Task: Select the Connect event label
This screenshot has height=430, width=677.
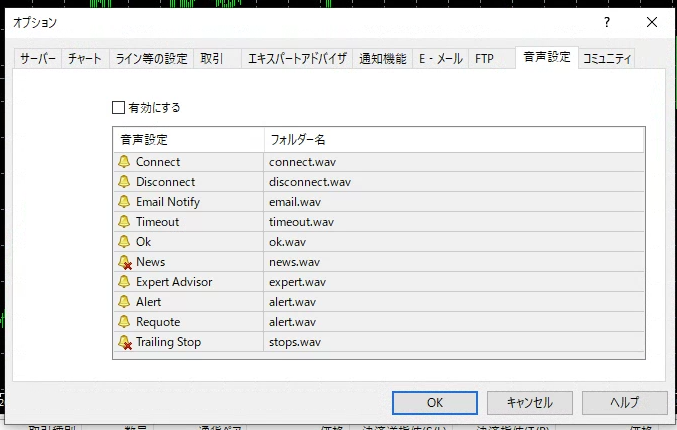Action: pos(158,162)
